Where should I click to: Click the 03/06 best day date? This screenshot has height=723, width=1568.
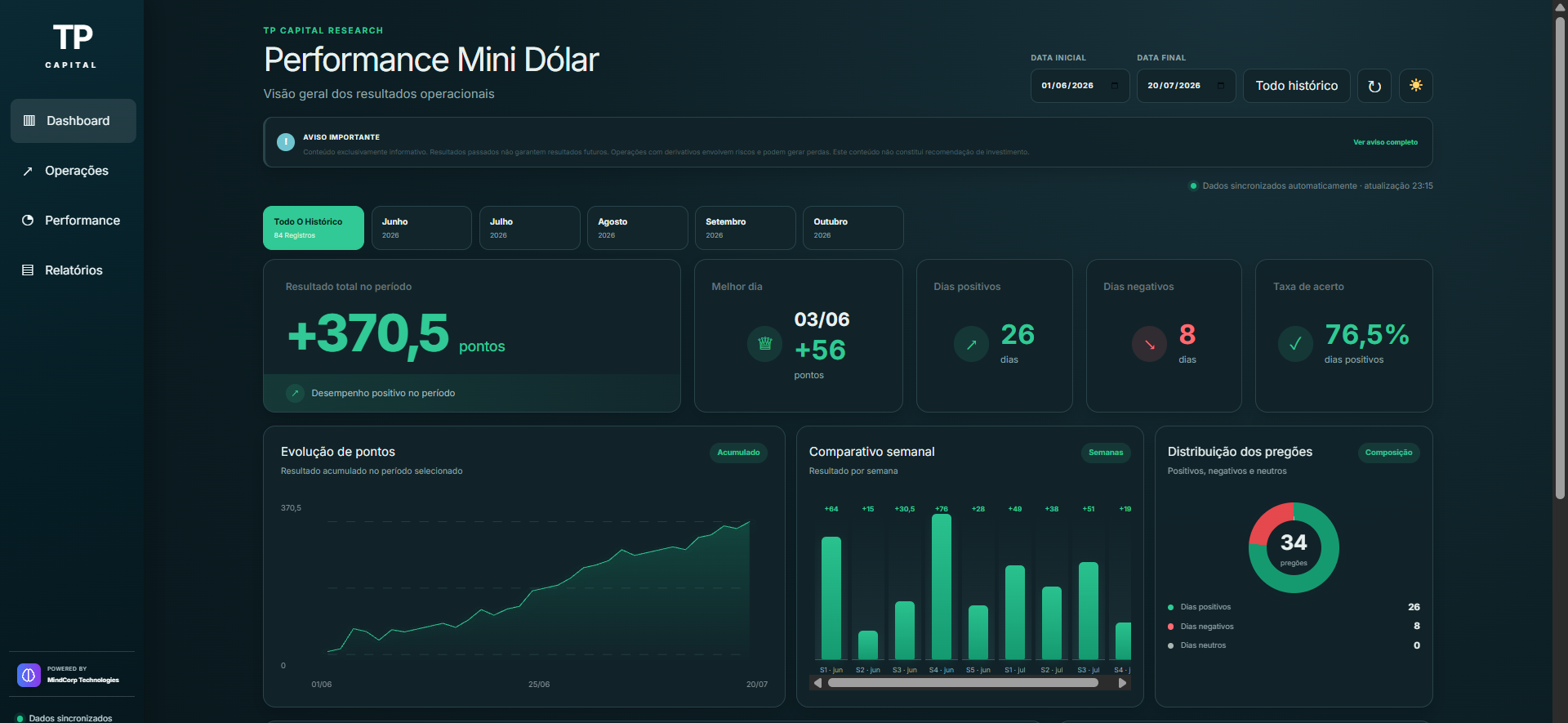pos(822,319)
